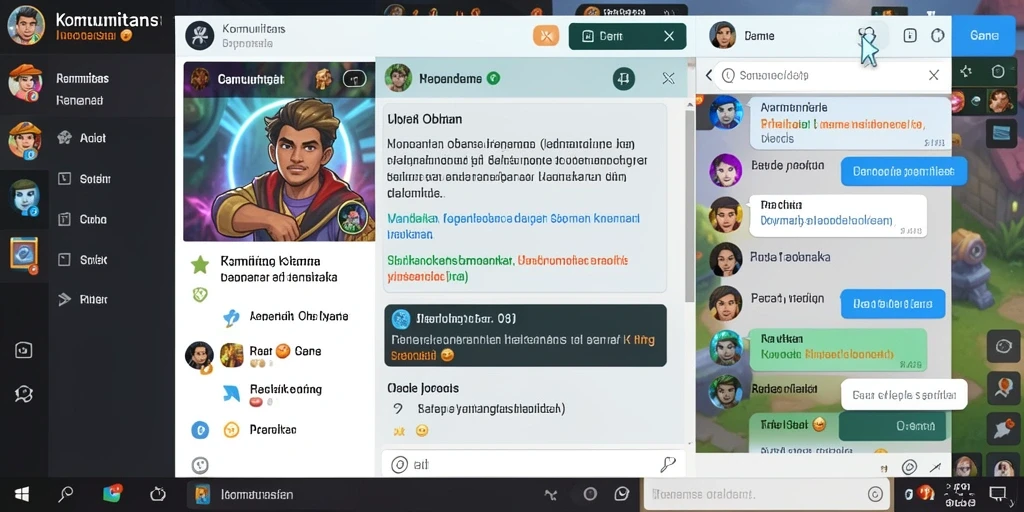Screen dimensions: 1024x512
Task: Click the Drachita message bubble
Action: [838, 215]
